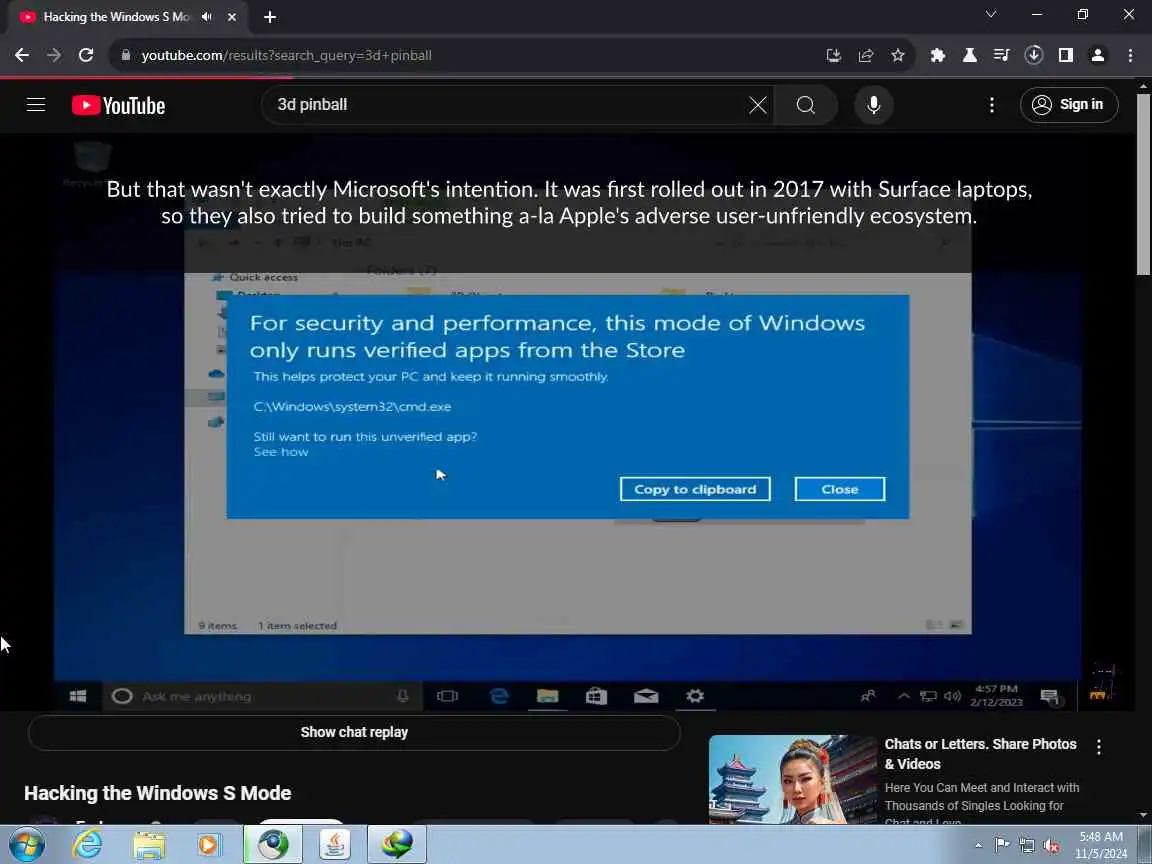Mute the tab via speaker icon
The image size is (1152, 864).
[206, 16]
